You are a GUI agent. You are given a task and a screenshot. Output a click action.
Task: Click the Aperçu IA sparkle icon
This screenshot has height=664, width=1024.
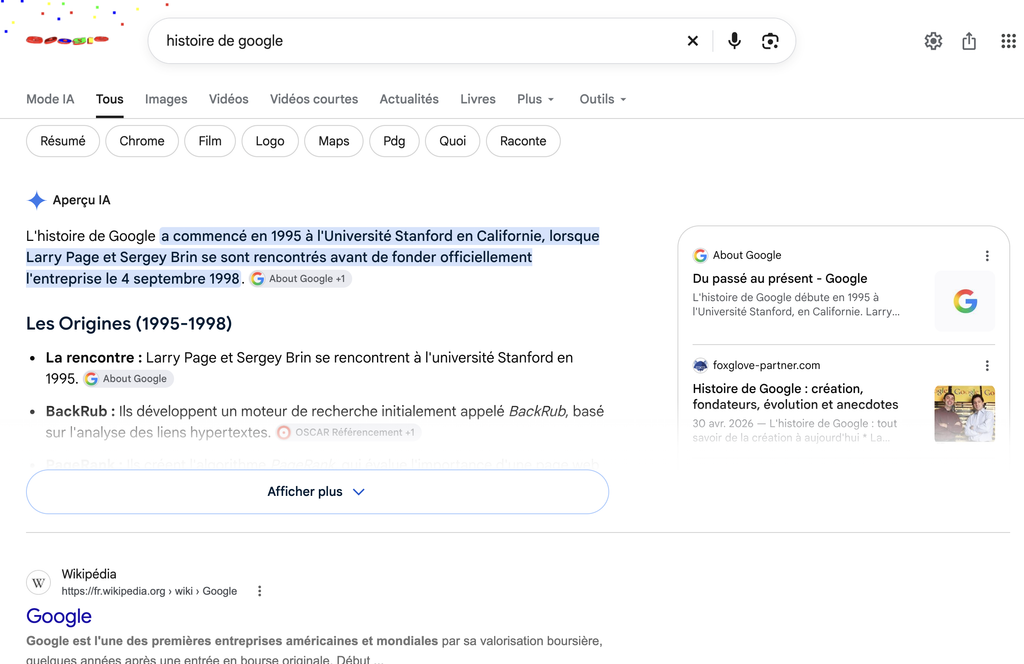(x=37, y=200)
